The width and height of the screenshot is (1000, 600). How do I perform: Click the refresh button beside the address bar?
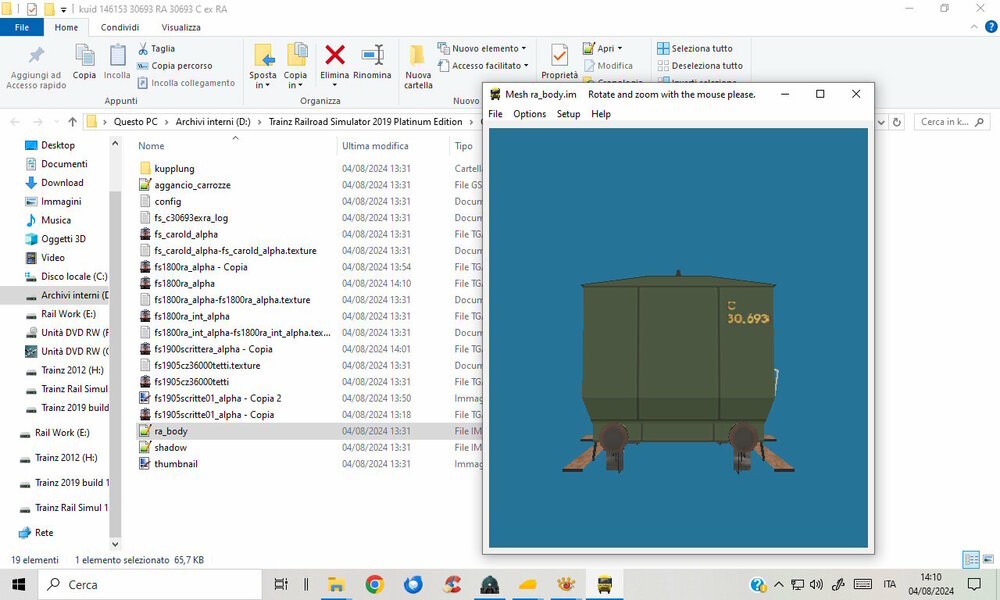click(897, 122)
